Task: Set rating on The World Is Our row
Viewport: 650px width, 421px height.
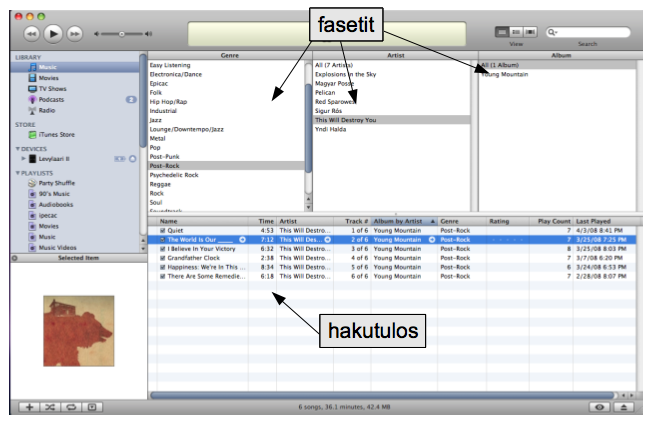Action: point(507,240)
